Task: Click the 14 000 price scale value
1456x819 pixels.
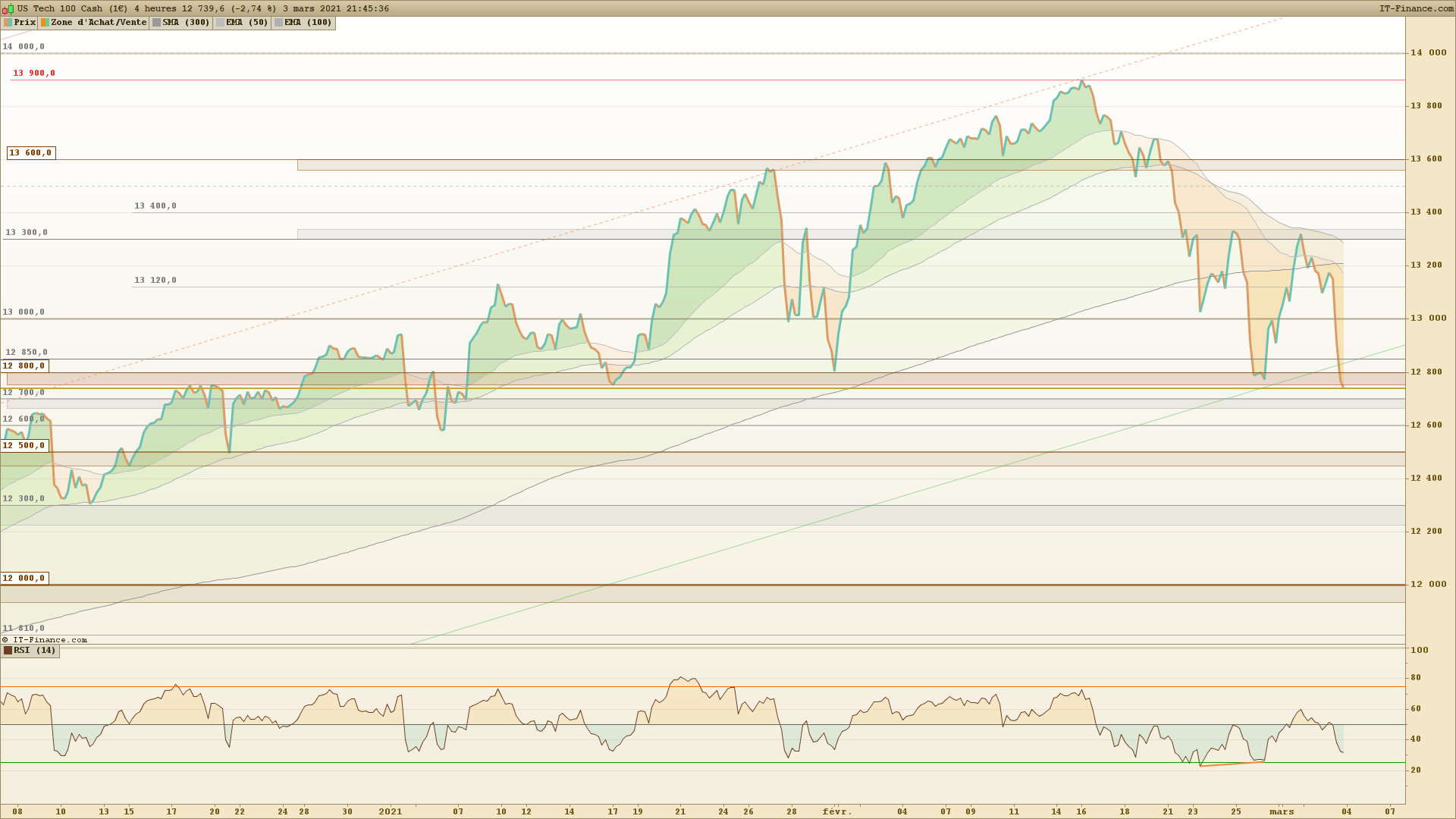Action: click(x=1428, y=52)
